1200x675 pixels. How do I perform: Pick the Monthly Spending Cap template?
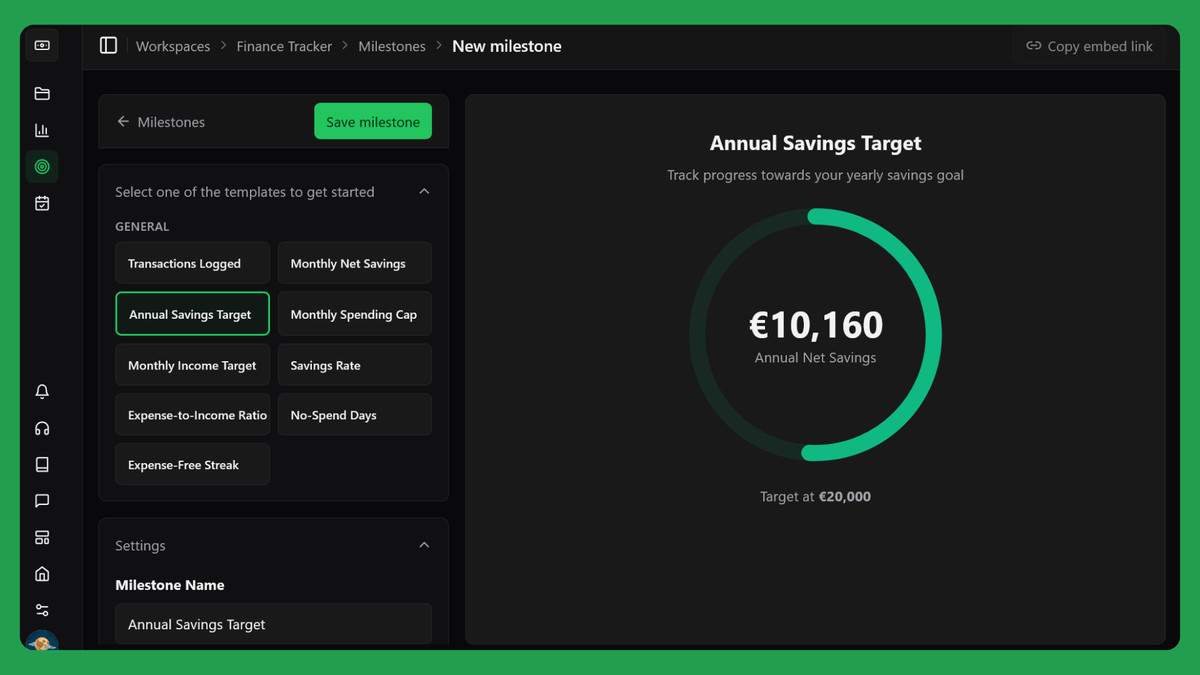point(355,314)
